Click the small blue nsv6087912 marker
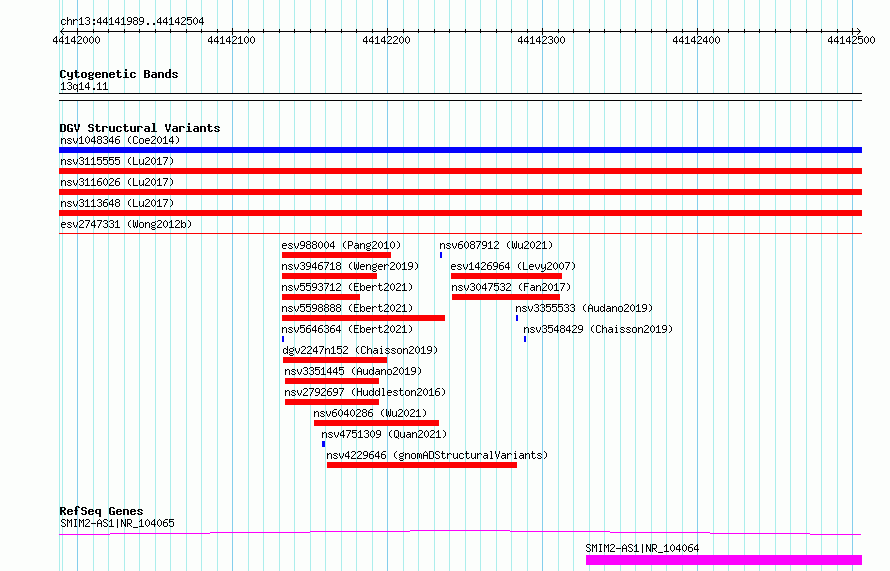890x571 pixels. tap(441, 255)
